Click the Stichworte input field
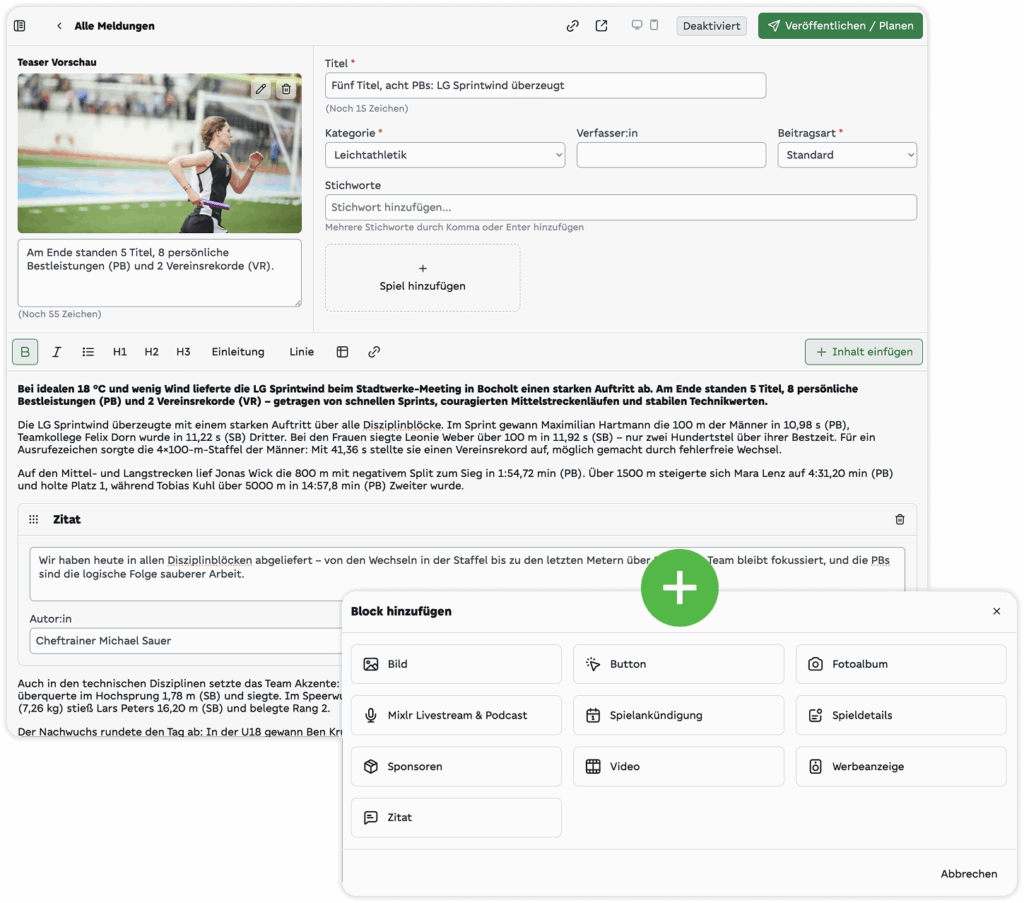The height and width of the screenshot is (903, 1024). [620, 207]
